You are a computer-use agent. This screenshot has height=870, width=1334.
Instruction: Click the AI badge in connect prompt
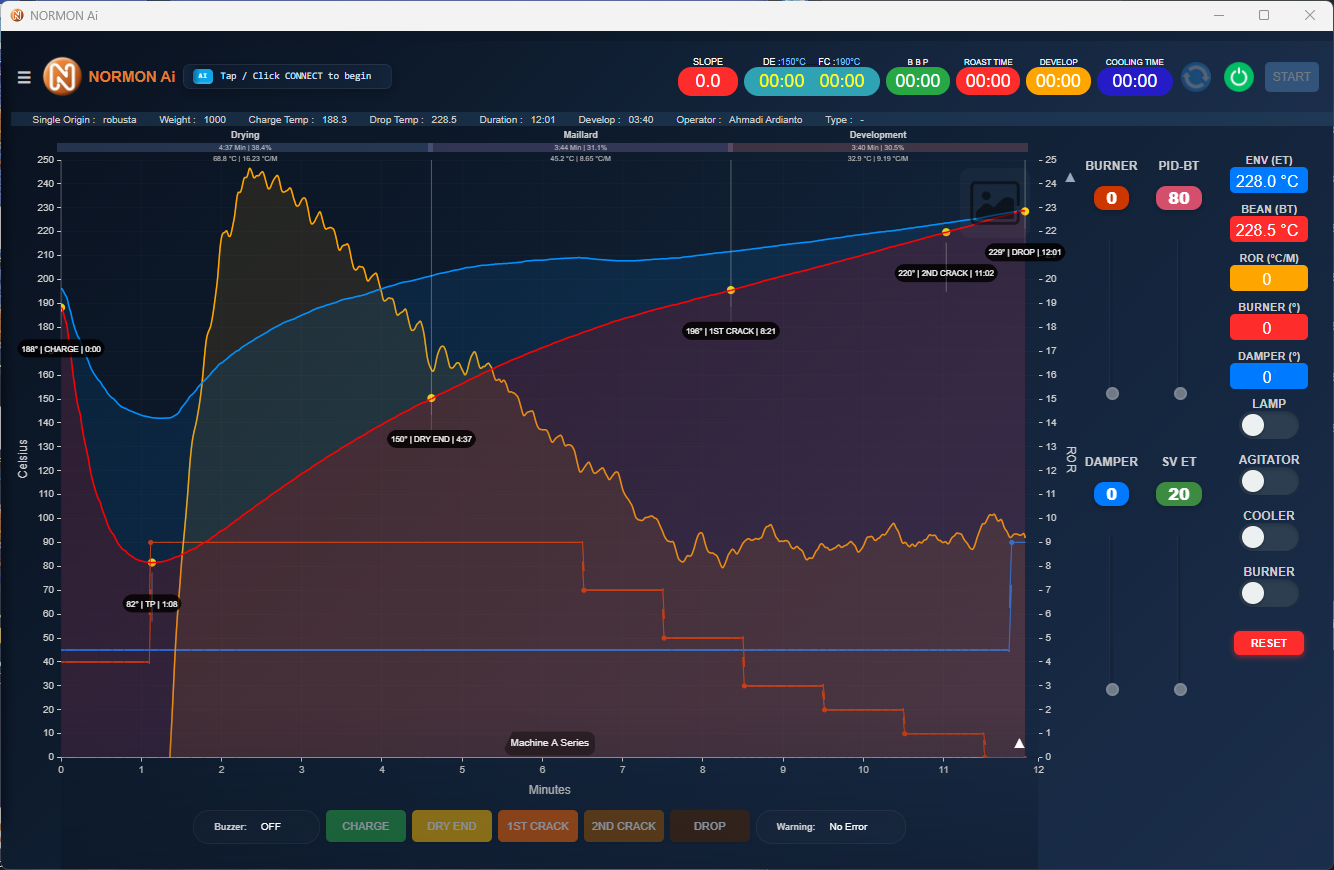pos(203,76)
